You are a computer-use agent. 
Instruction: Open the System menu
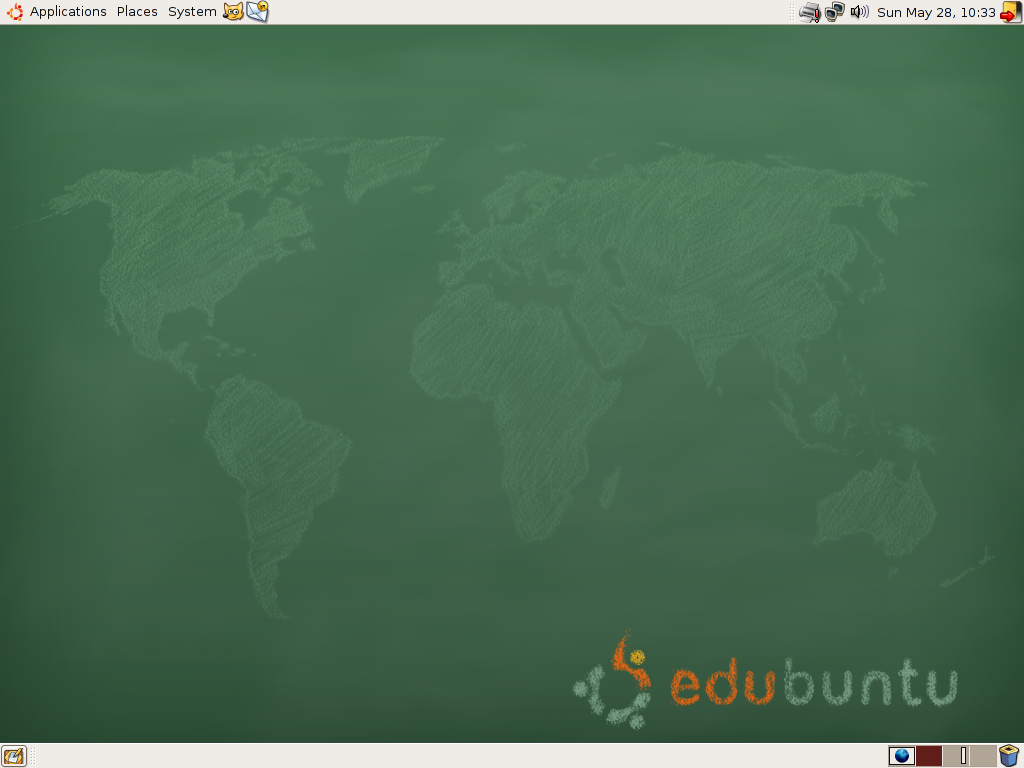pos(192,12)
